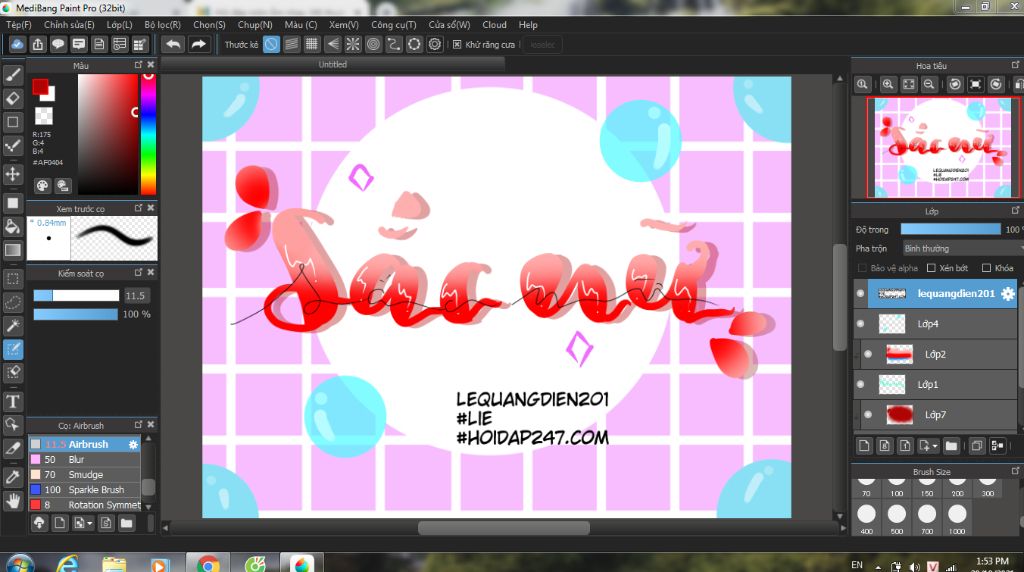Open the Pha trộn blend mode dropdown

point(961,249)
